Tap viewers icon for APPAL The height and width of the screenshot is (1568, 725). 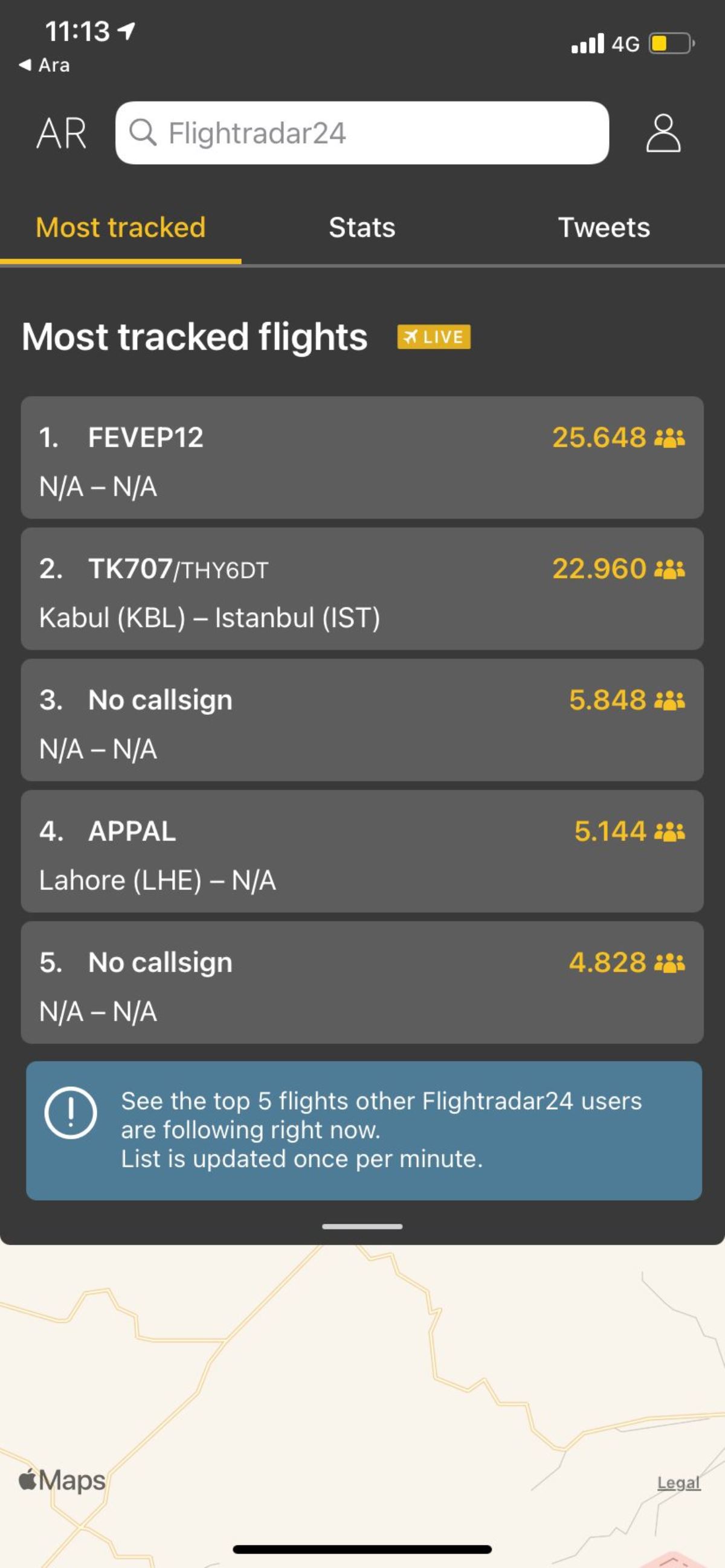pos(669,831)
